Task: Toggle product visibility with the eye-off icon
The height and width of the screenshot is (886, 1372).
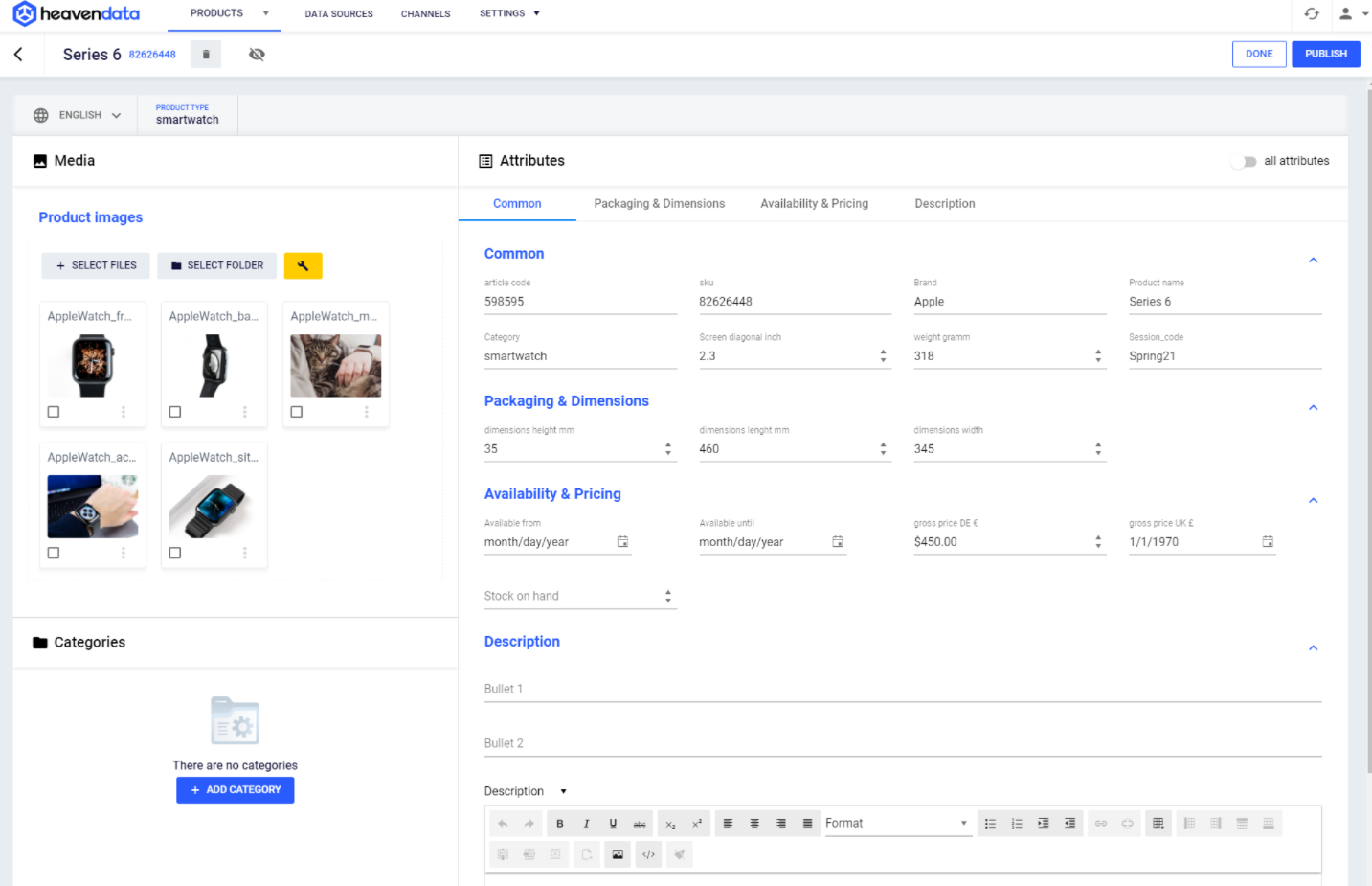Action: pos(257,54)
